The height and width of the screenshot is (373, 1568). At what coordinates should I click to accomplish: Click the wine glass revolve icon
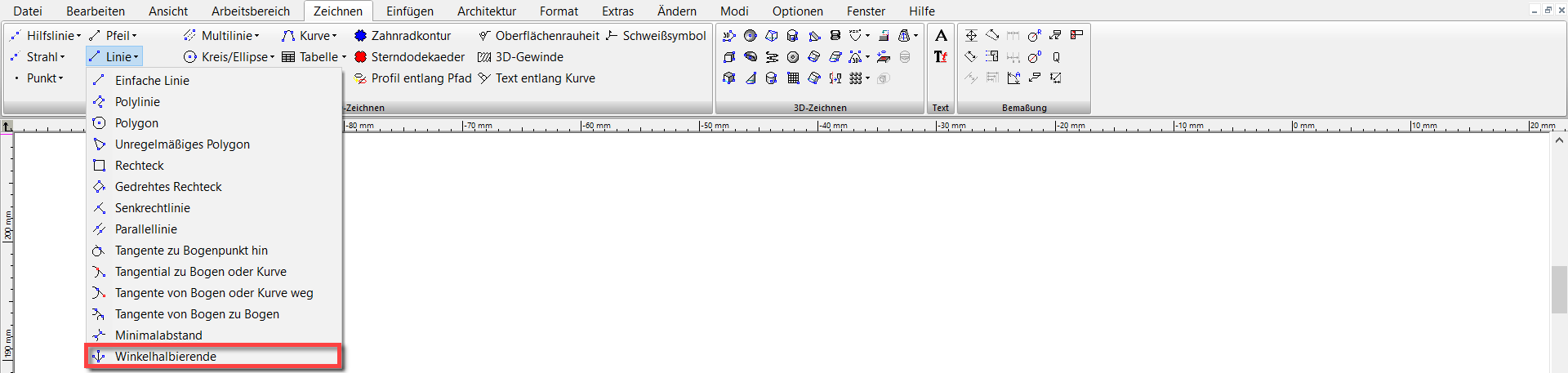835,78
